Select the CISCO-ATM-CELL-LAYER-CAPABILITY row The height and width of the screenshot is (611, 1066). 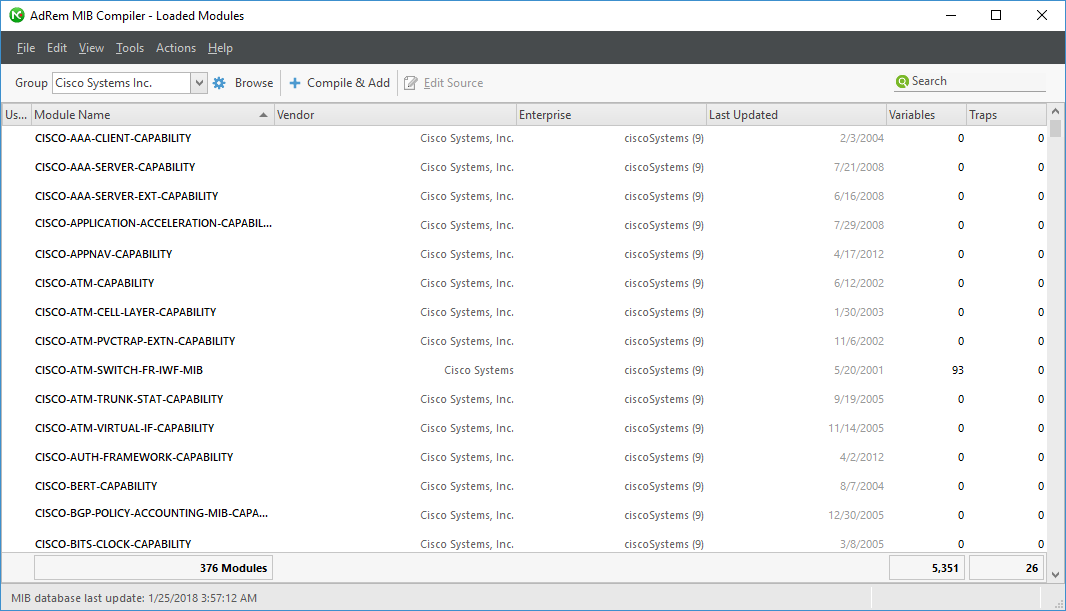(523, 313)
